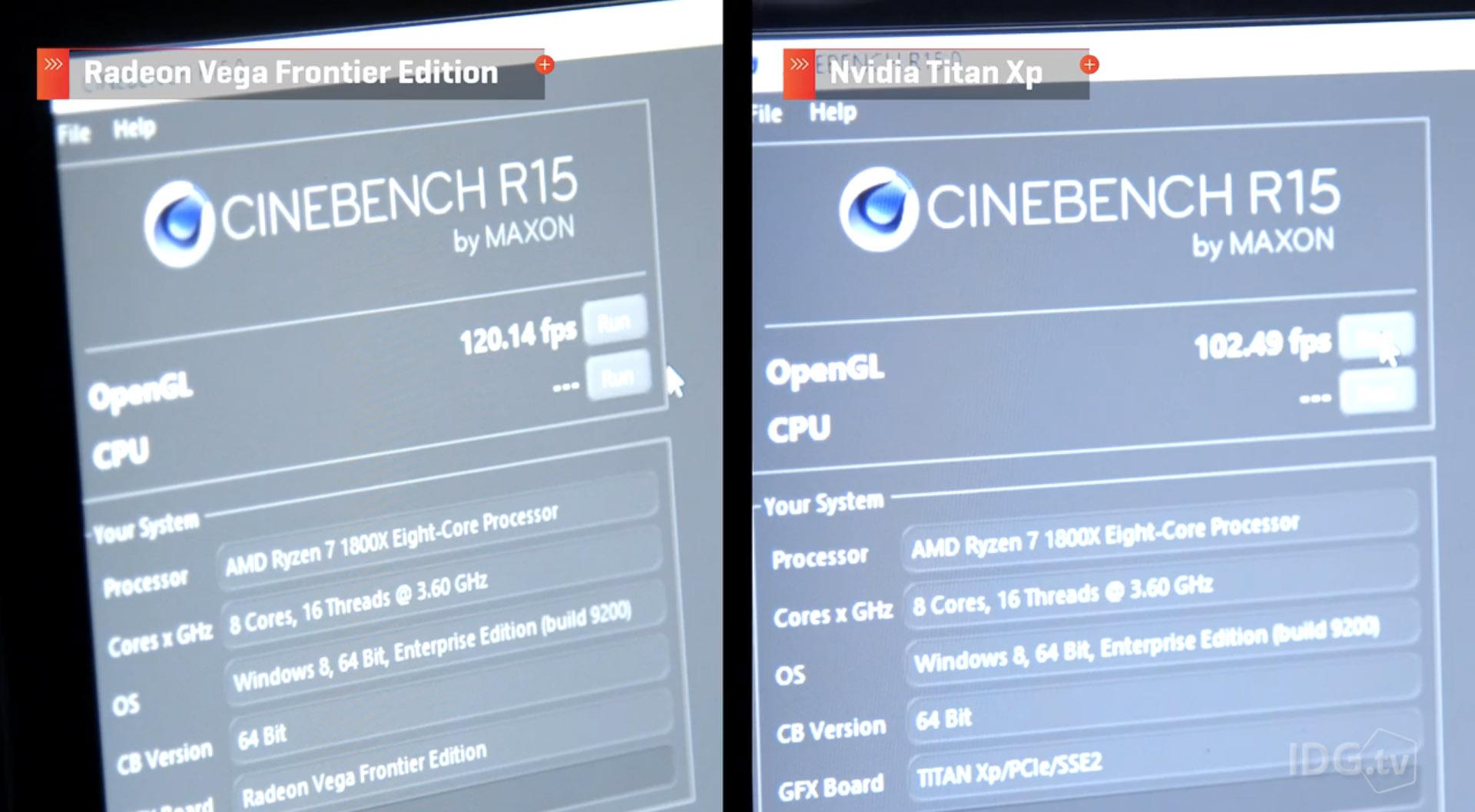Click OpenGL label in left window

coord(141,392)
